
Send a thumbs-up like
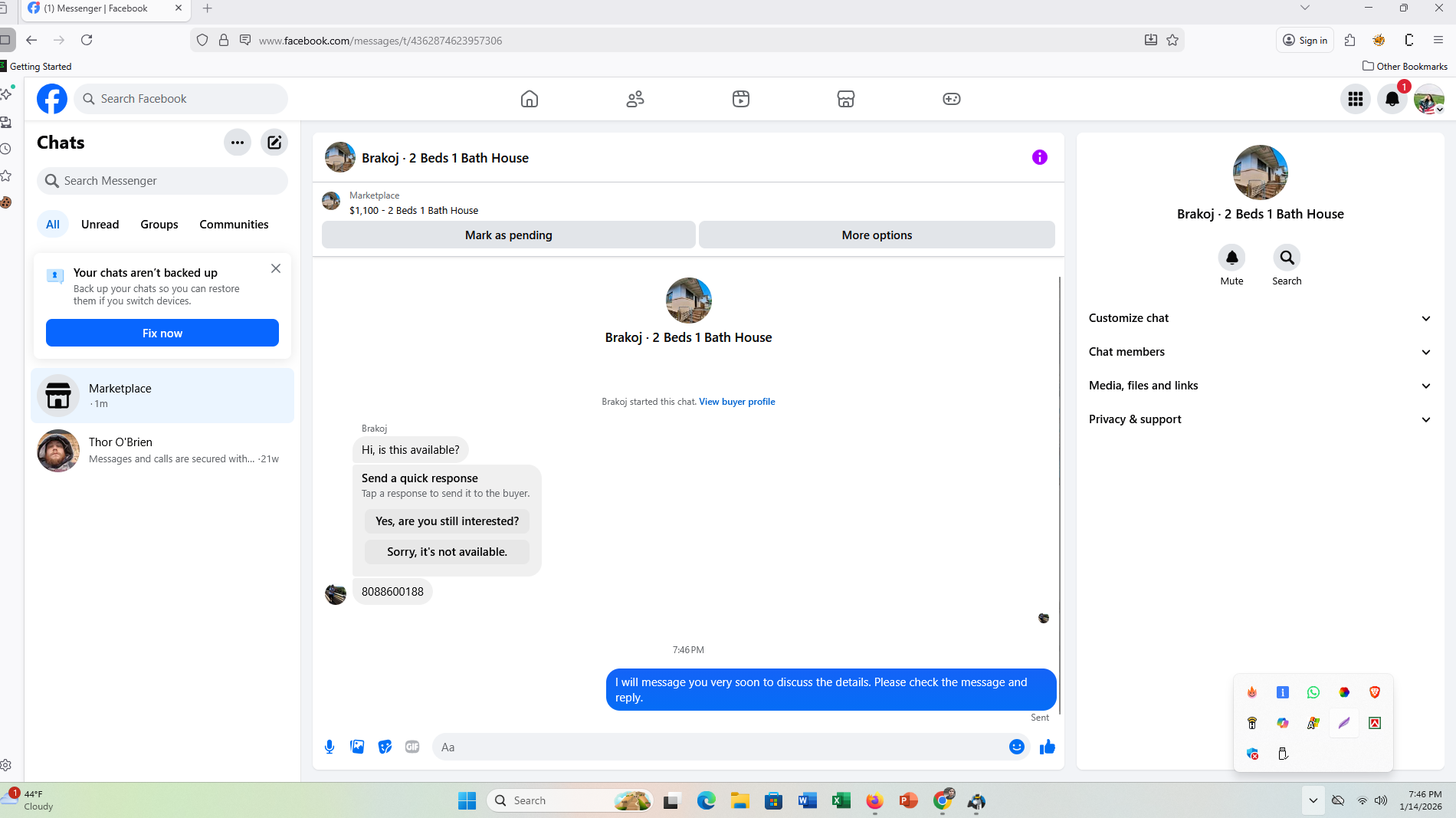[x=1048, y=747]
